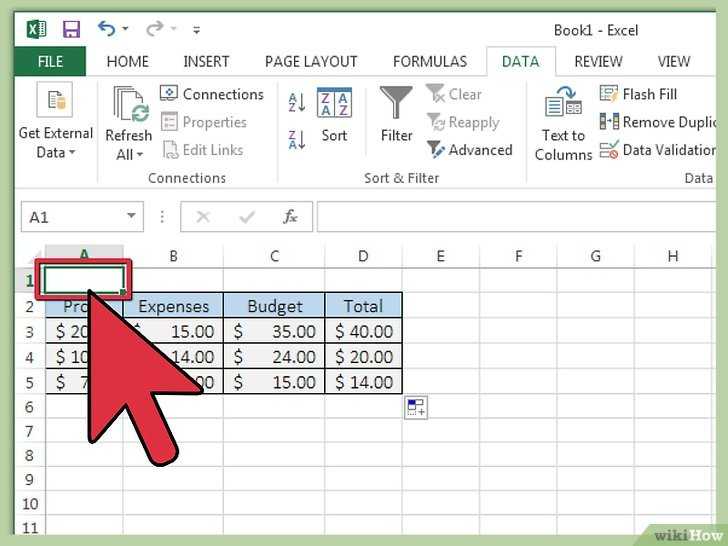Click the Redo arrow icon

pos(155,29)
